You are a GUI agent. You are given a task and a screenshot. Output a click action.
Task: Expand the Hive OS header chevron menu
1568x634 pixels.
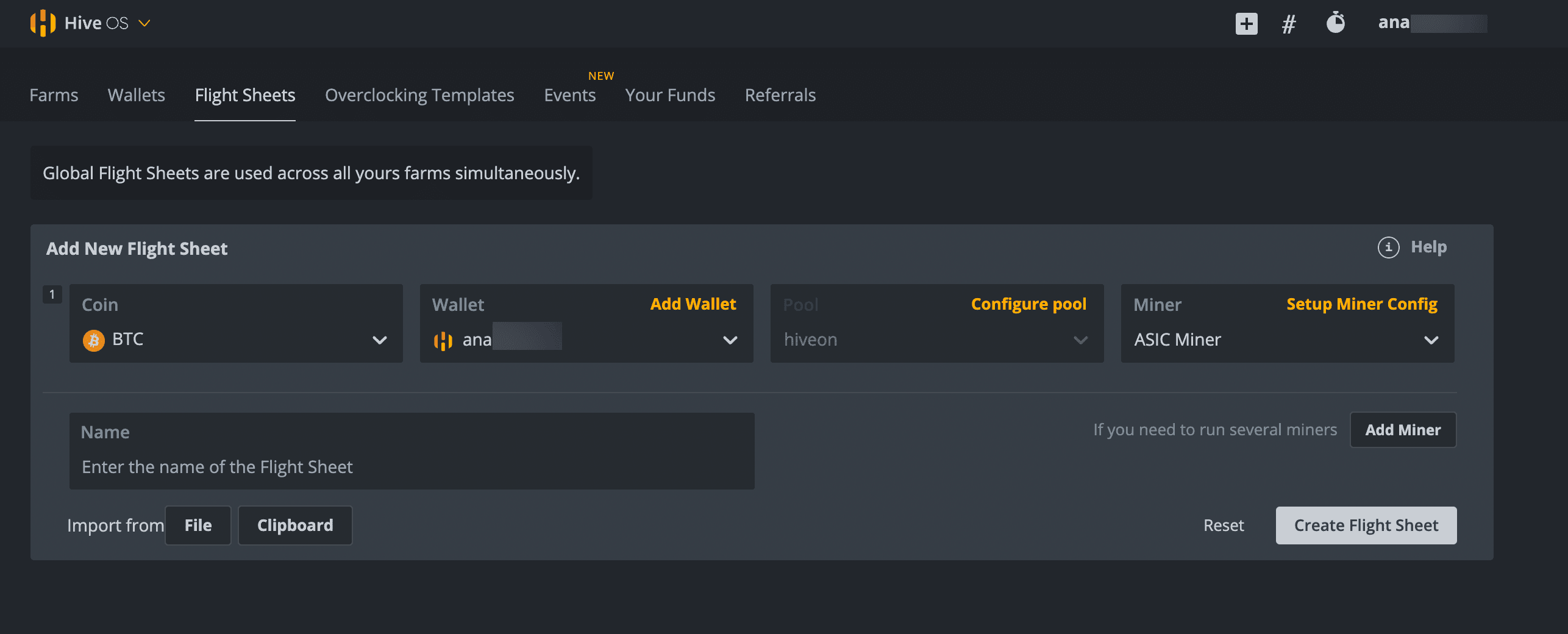[144, 23]
